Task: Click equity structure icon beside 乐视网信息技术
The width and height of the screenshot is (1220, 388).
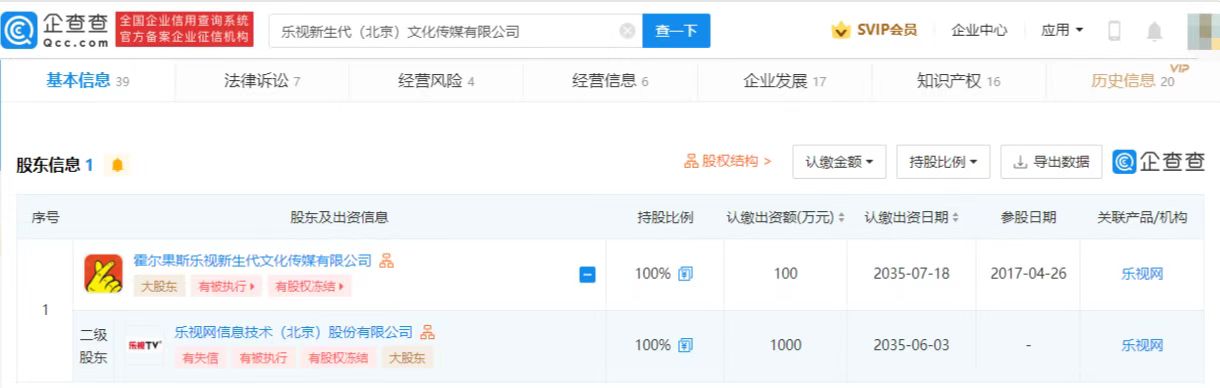Action: pos(427,332)
